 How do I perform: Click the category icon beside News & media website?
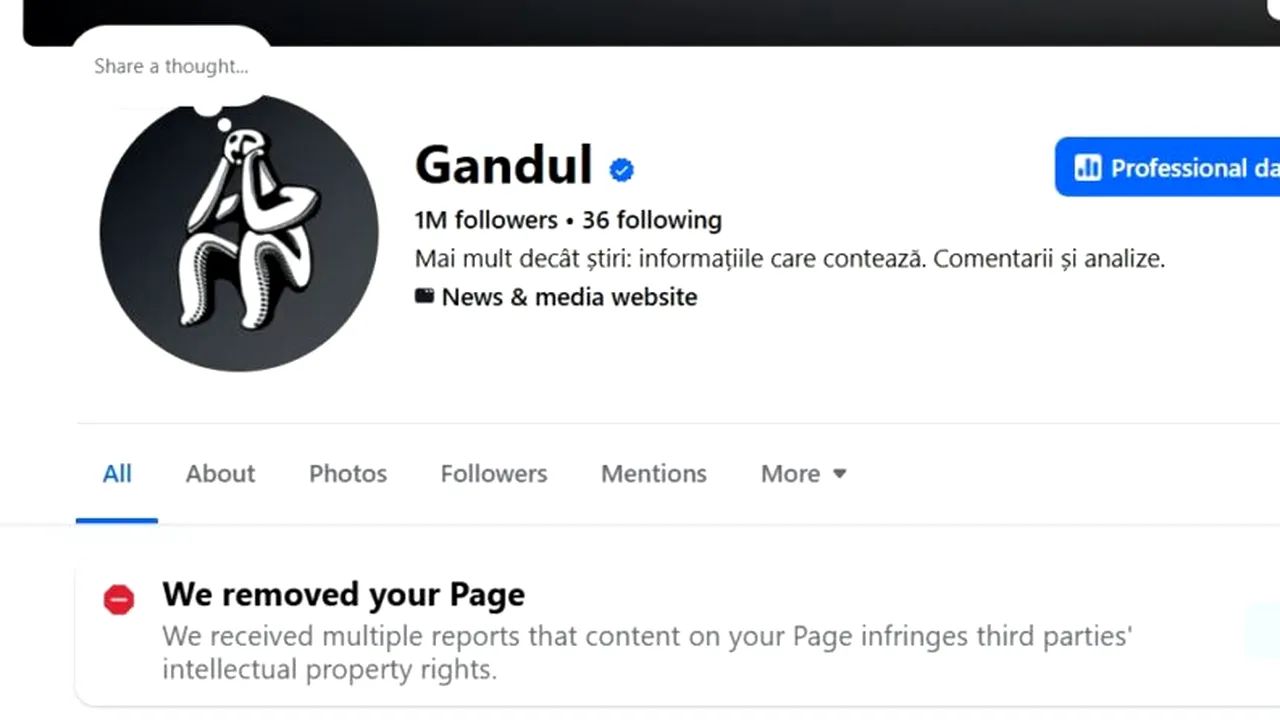(x=425, y=296)
